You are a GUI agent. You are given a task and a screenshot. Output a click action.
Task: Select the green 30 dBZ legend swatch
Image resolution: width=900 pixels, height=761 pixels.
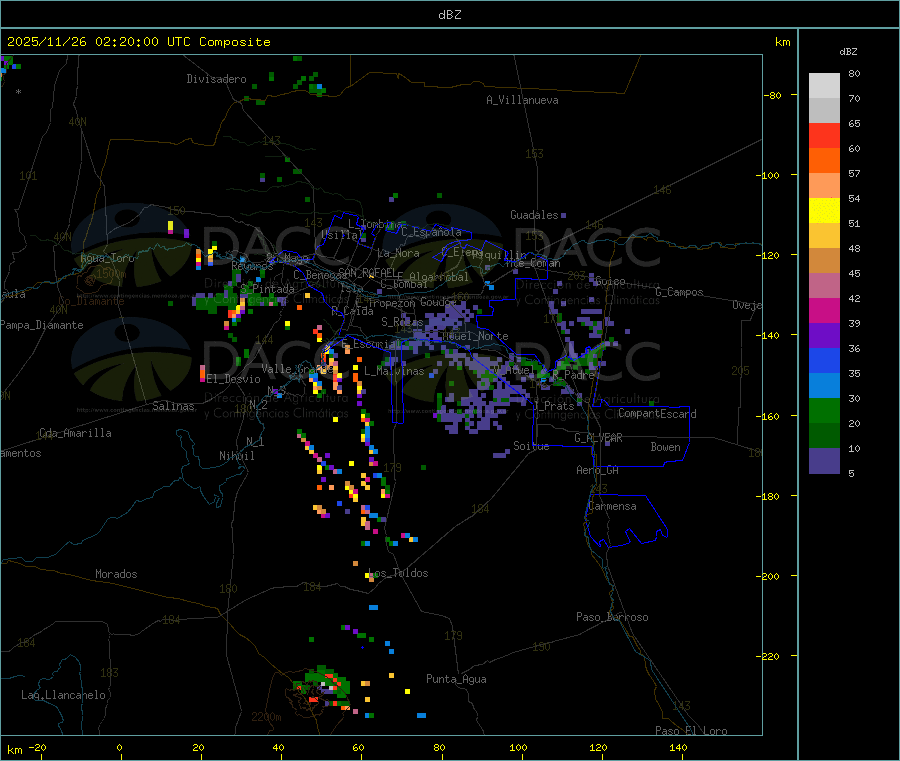tap(824, 410)
